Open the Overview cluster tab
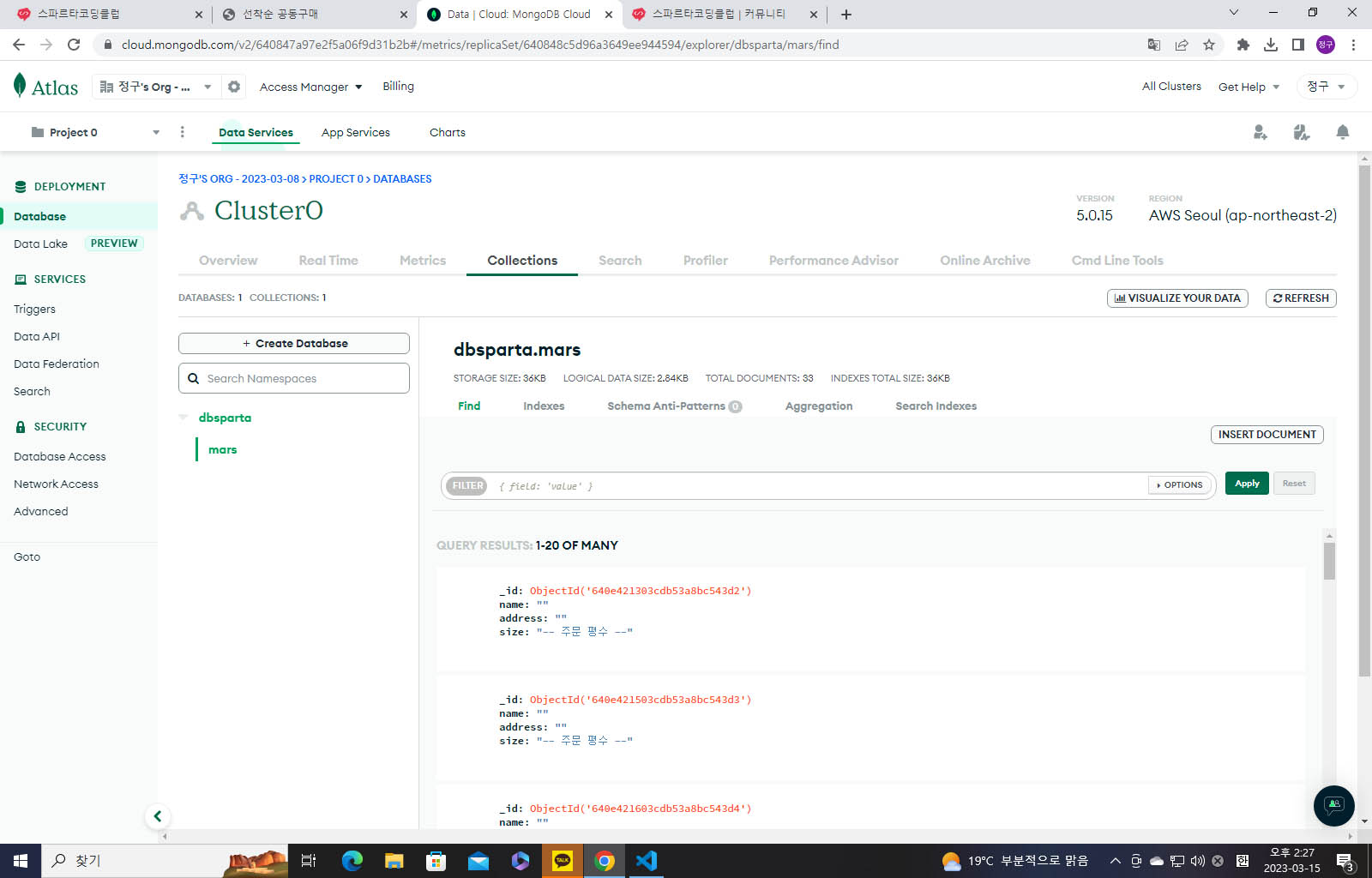Image resolution: width=1372 pixels, height=878 pixels. (228, 261)
